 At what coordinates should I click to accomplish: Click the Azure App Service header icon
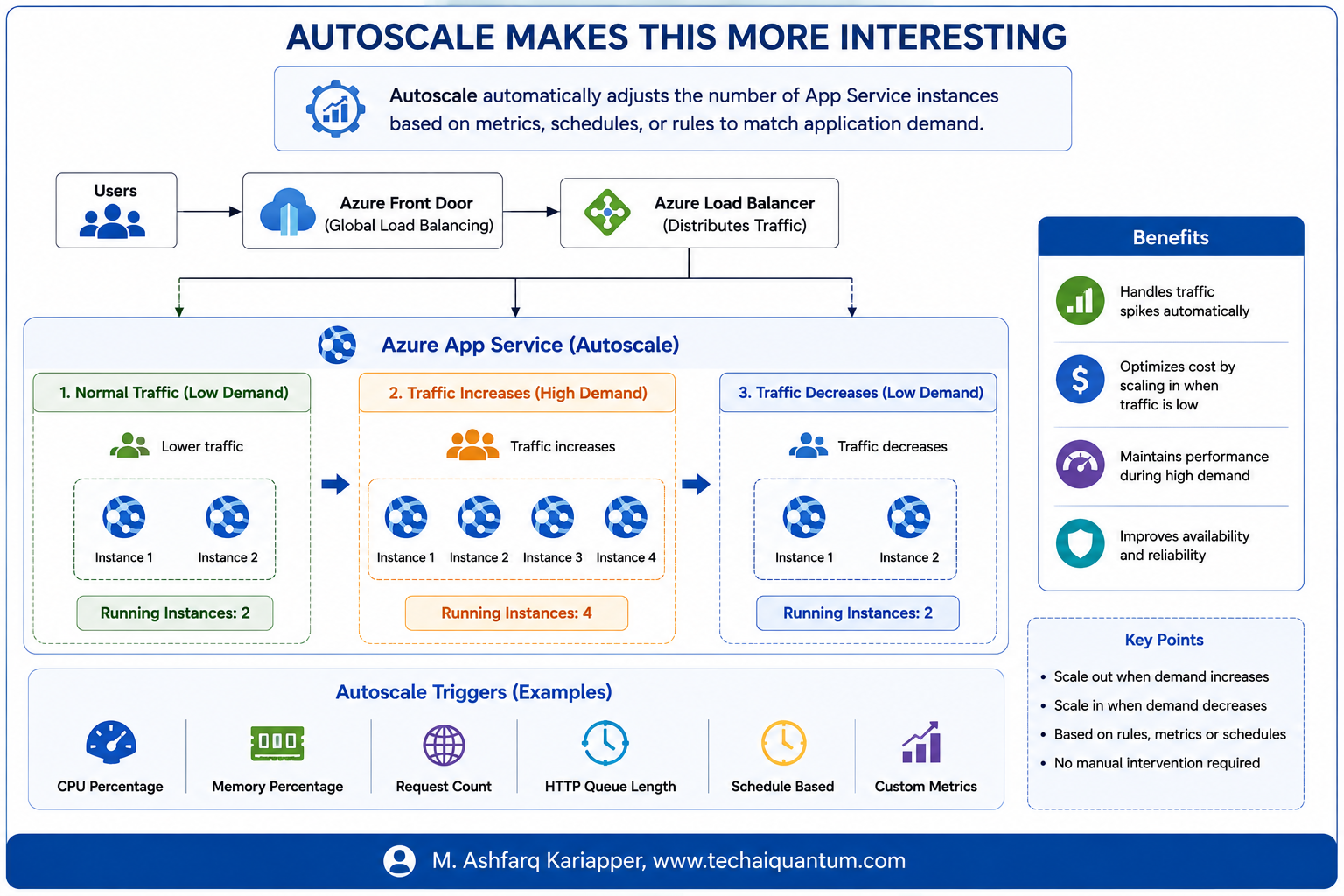point(337,345)
